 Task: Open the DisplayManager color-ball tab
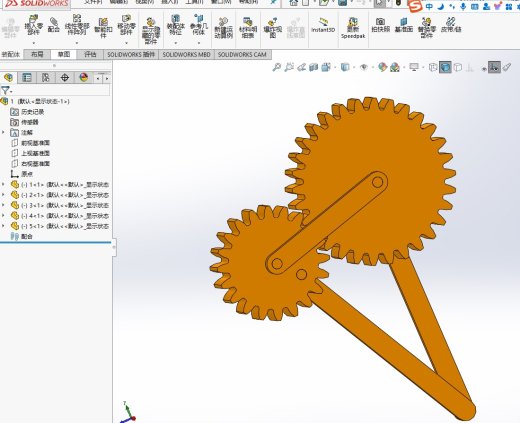click(x=84, y=78)
